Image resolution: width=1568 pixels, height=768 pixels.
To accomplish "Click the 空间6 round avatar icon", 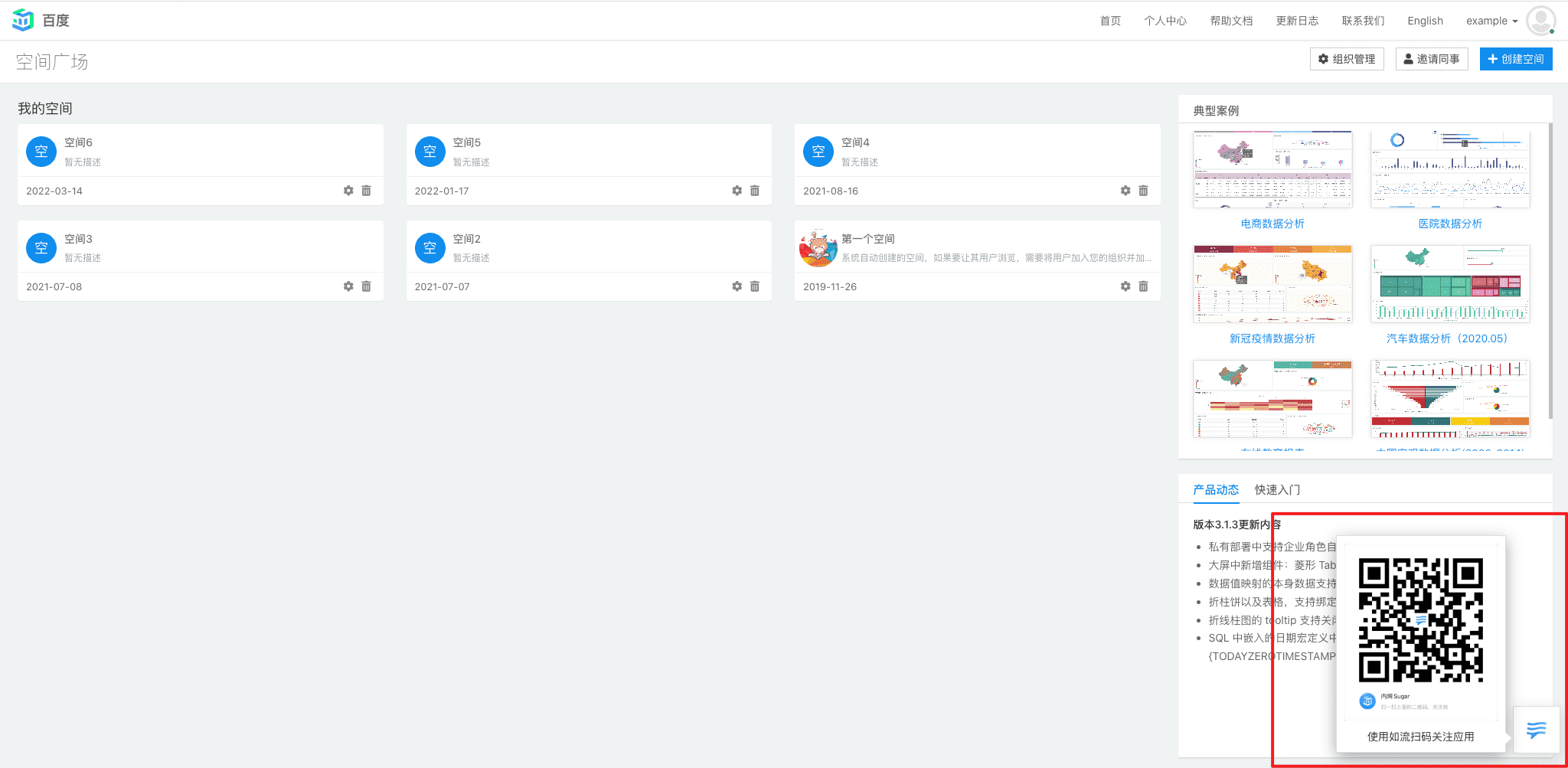I will pos(41,152).
